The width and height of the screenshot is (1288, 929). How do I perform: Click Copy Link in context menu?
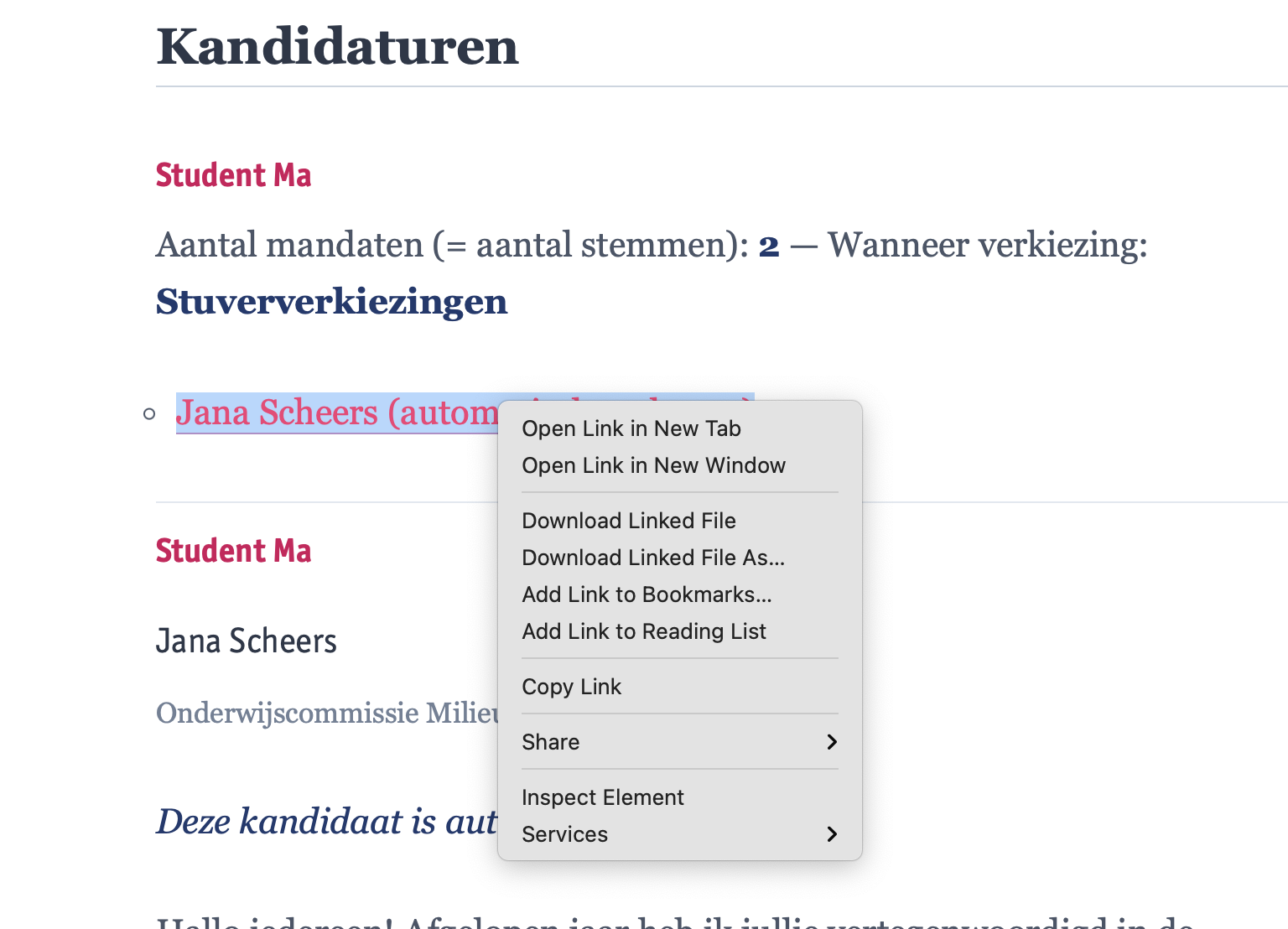click(571, 687)
